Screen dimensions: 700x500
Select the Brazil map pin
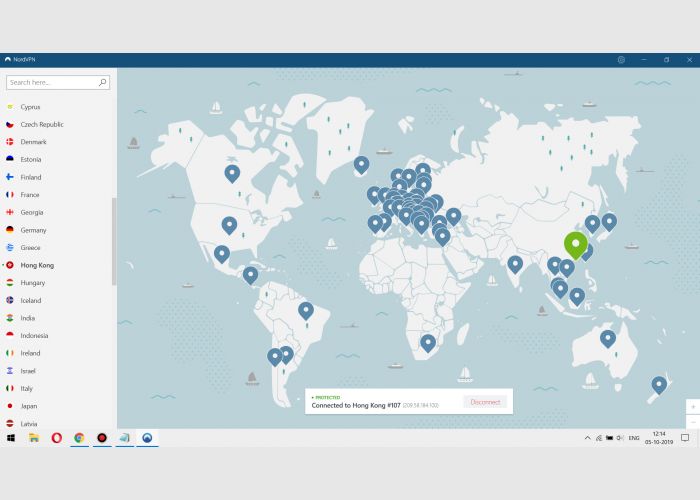pyautogui.click(x=306, y=310)
